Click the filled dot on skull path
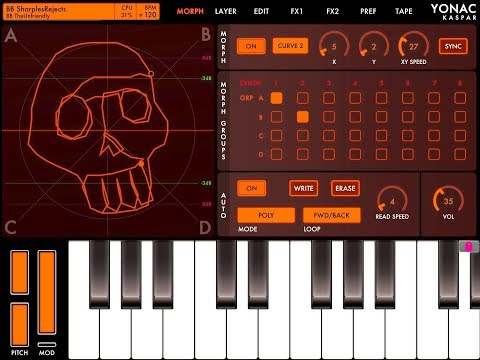The width and height of the screenshot is (480, 360). tap(141, 164)
